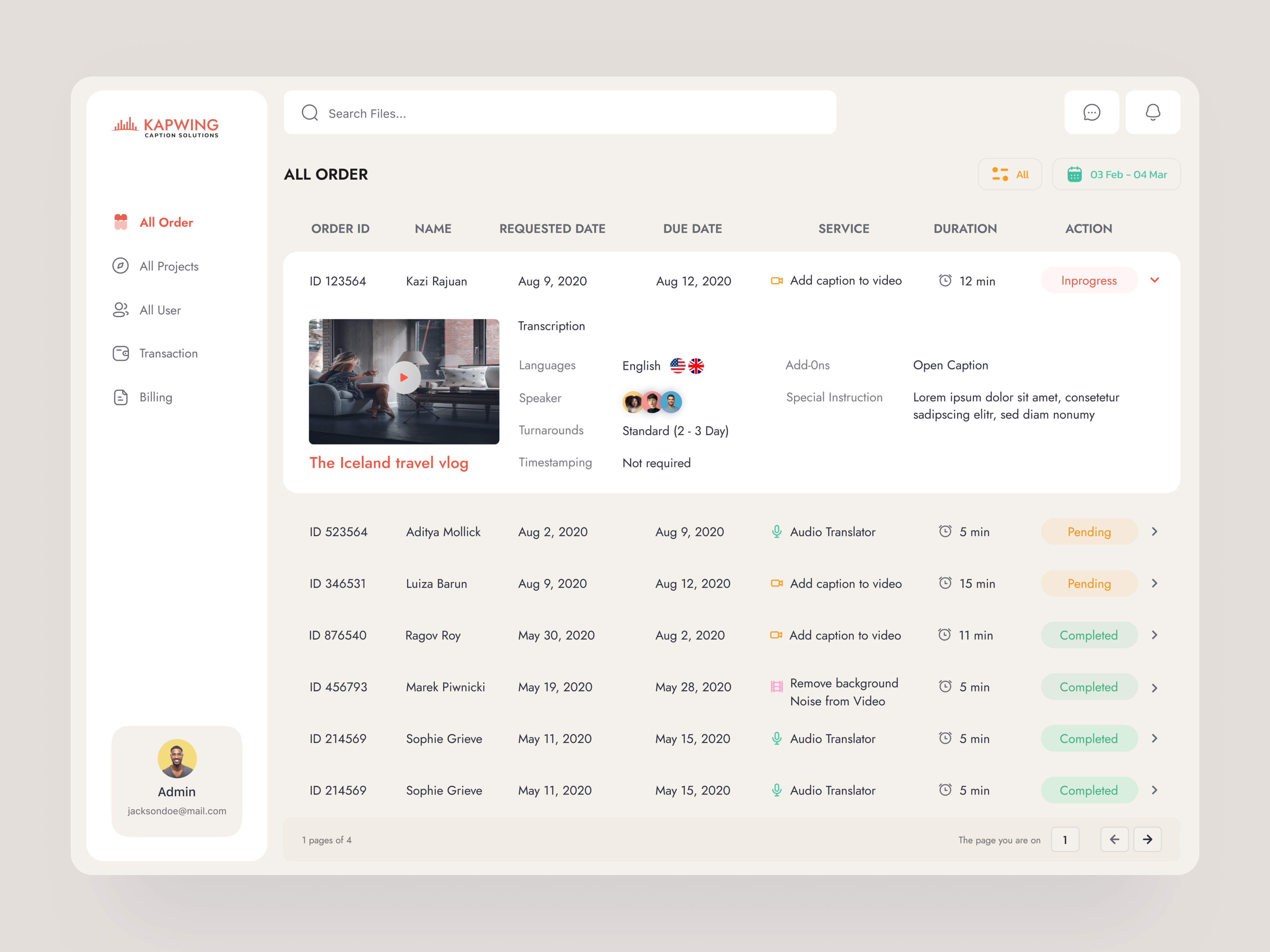Screen dimensions: 1270x952
Task: Click the US flag language icon
Action: point(678,365)
